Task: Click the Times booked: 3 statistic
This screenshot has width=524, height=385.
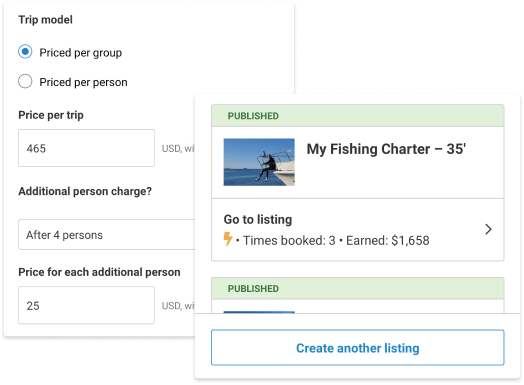Action: tap(289, 241)
